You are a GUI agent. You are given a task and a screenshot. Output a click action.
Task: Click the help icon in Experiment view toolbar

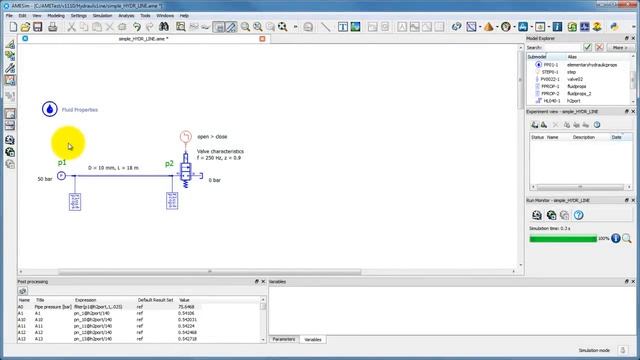point(597,125)
